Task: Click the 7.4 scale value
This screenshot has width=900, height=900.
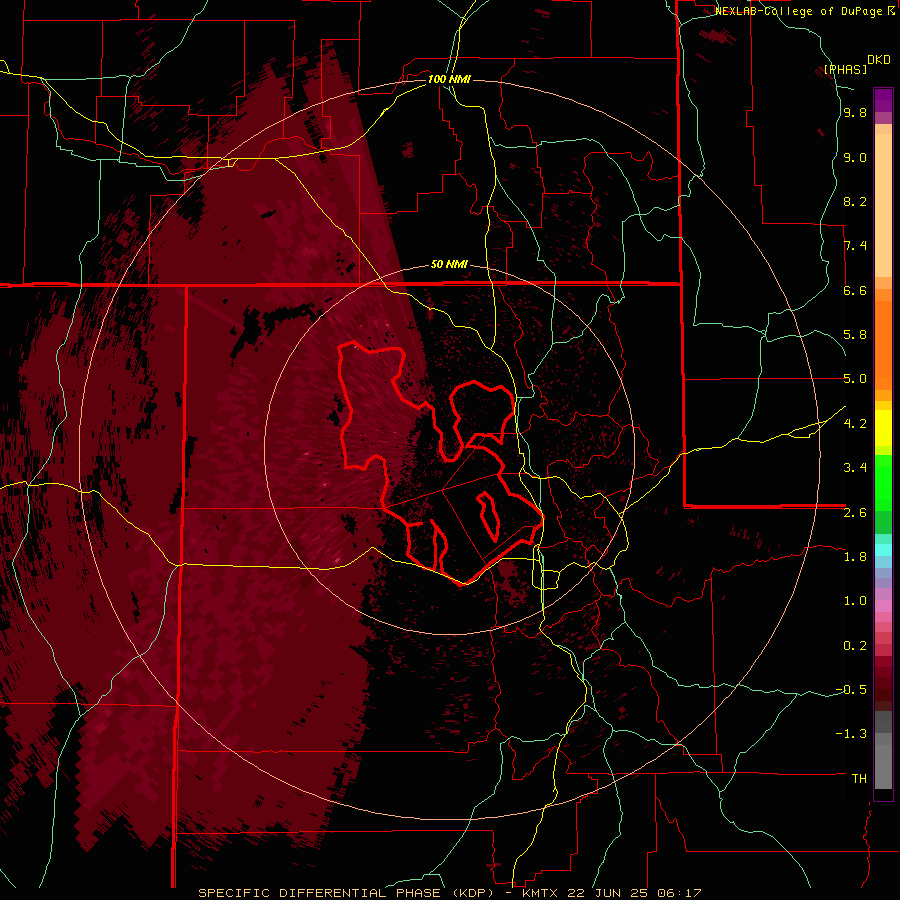Action: (855, 246)
